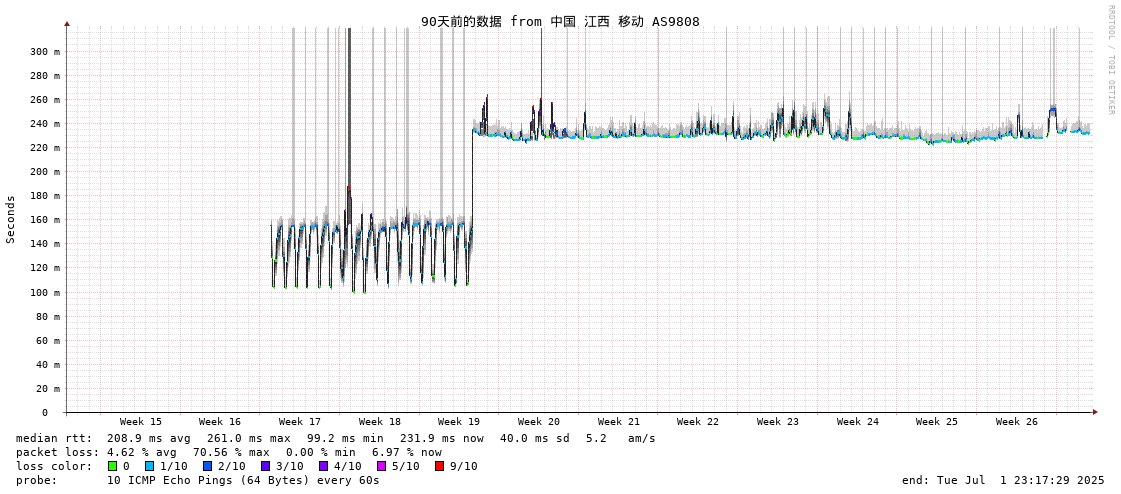Click the Week 18 axis label
This screenshot has width=1121, height=494.
tap(380, 422)
